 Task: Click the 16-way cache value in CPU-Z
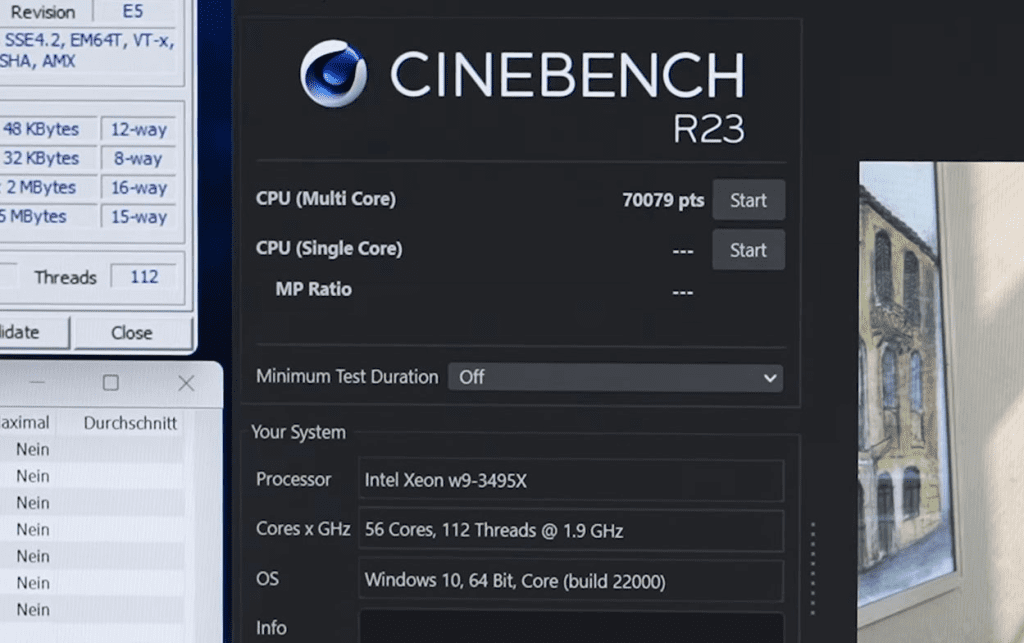[x=138, y=188]
